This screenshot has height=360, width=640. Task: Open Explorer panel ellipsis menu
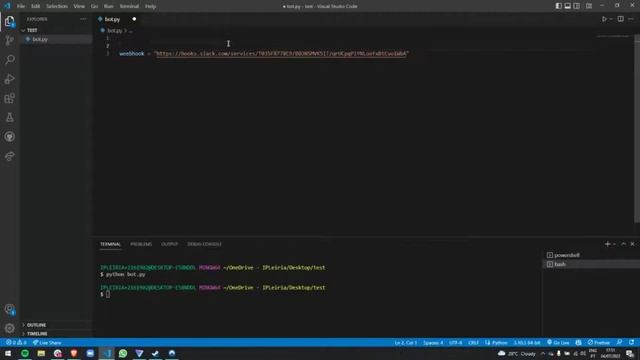(x=83, y=19)
